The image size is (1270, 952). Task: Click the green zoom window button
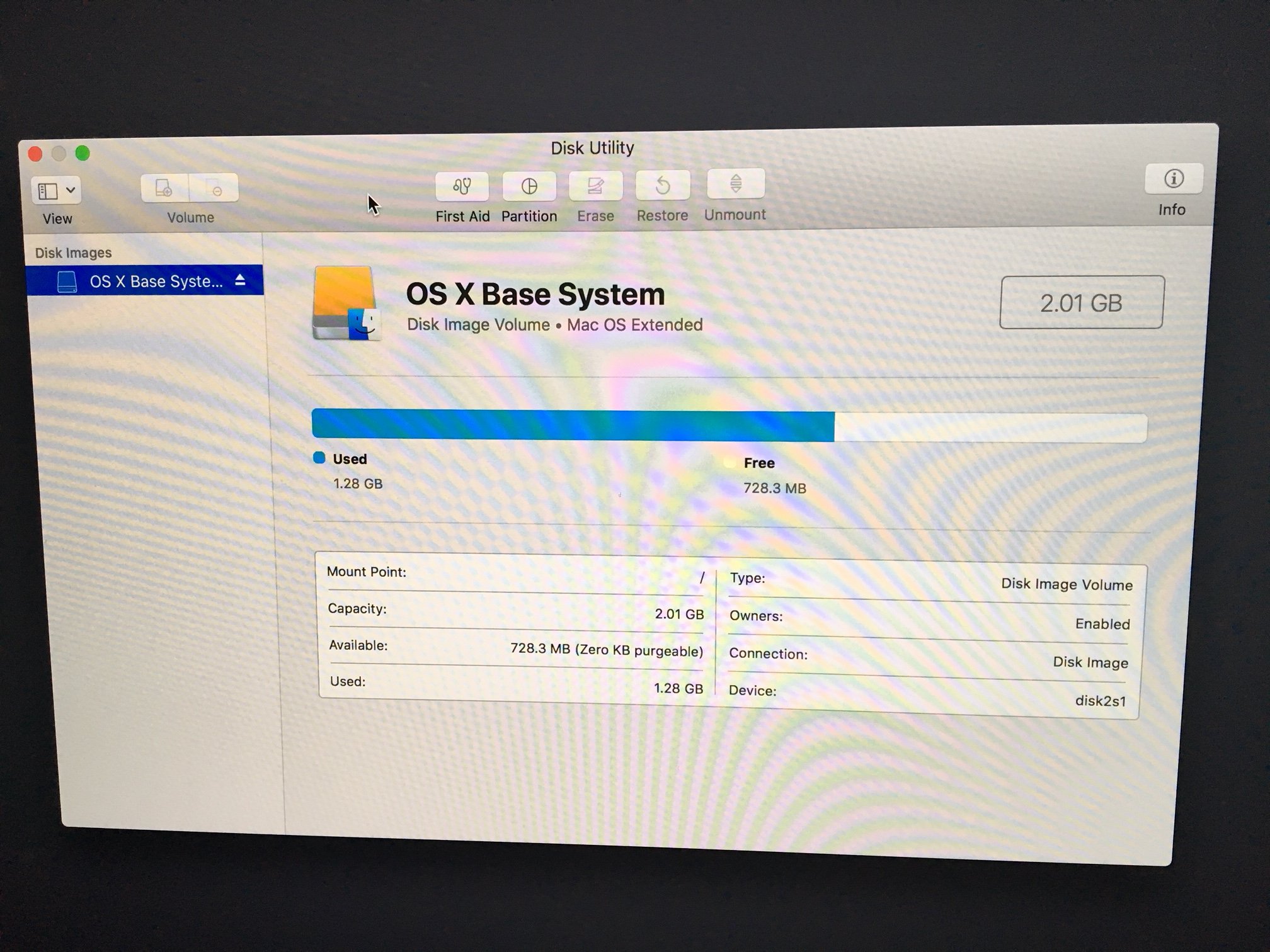(83, 153)
